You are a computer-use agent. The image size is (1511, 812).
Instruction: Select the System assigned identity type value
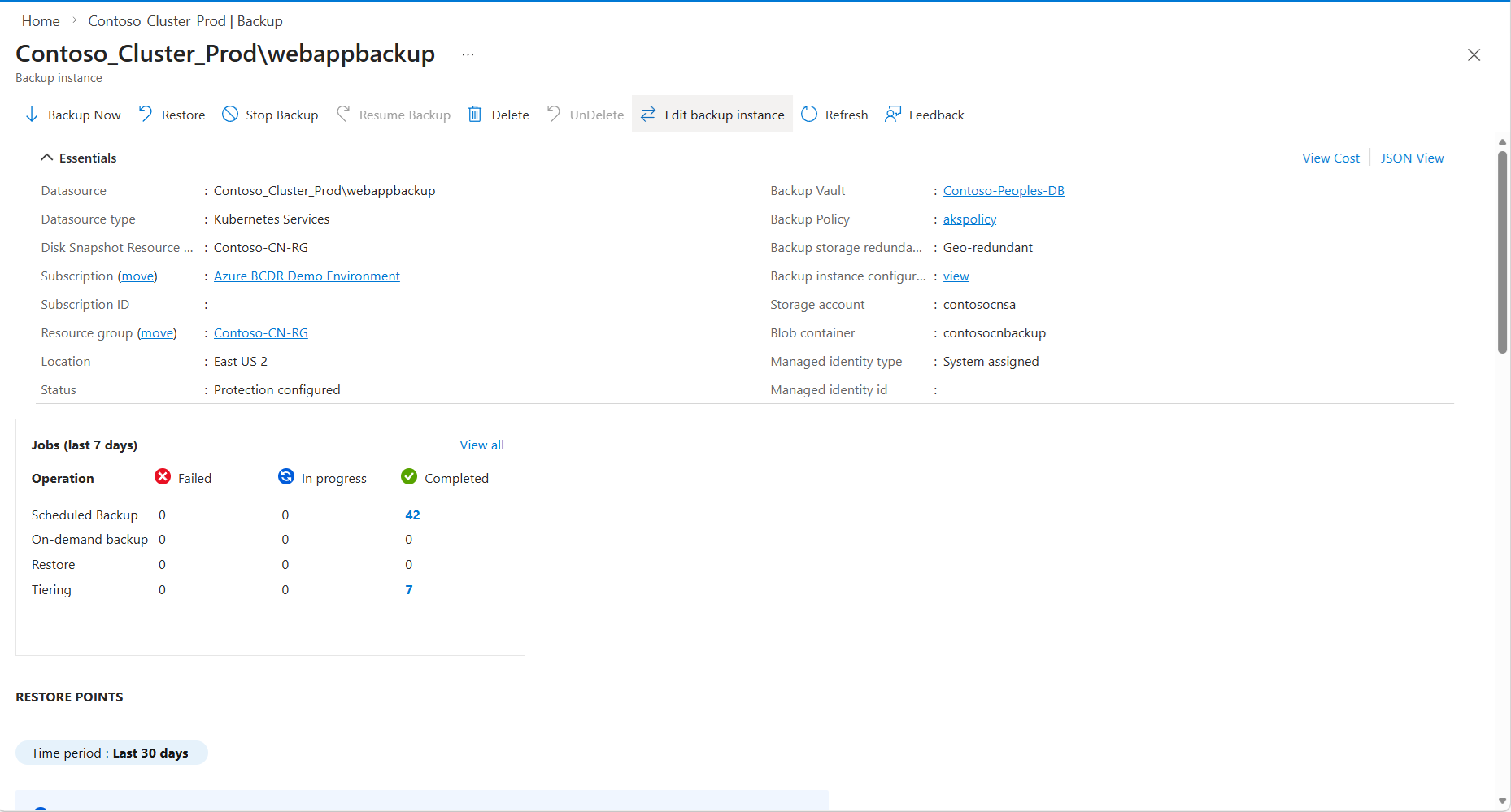point(991,362)
